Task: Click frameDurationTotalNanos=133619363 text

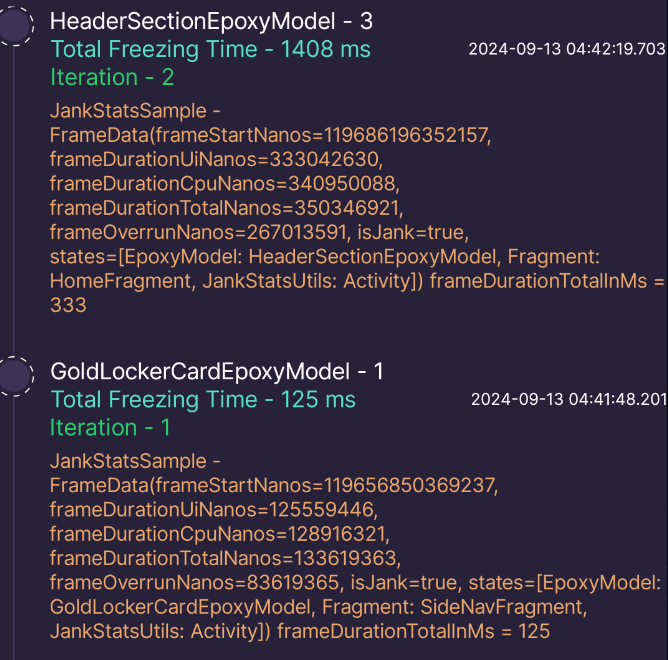Action: [225, 559]
